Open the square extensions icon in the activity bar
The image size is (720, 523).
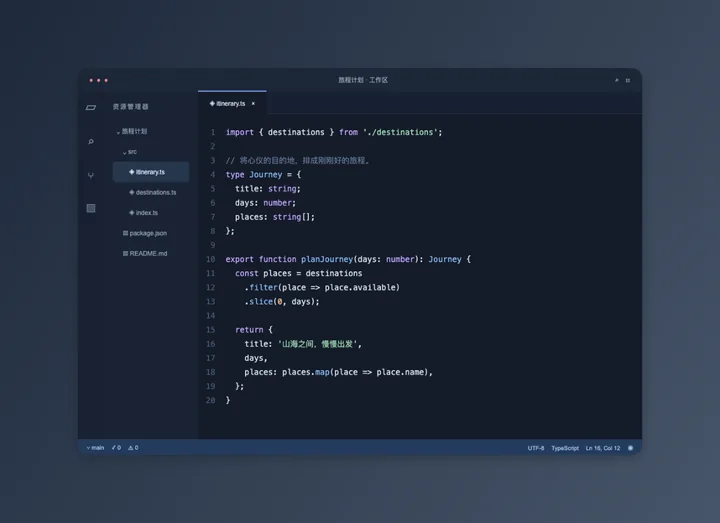91,208
